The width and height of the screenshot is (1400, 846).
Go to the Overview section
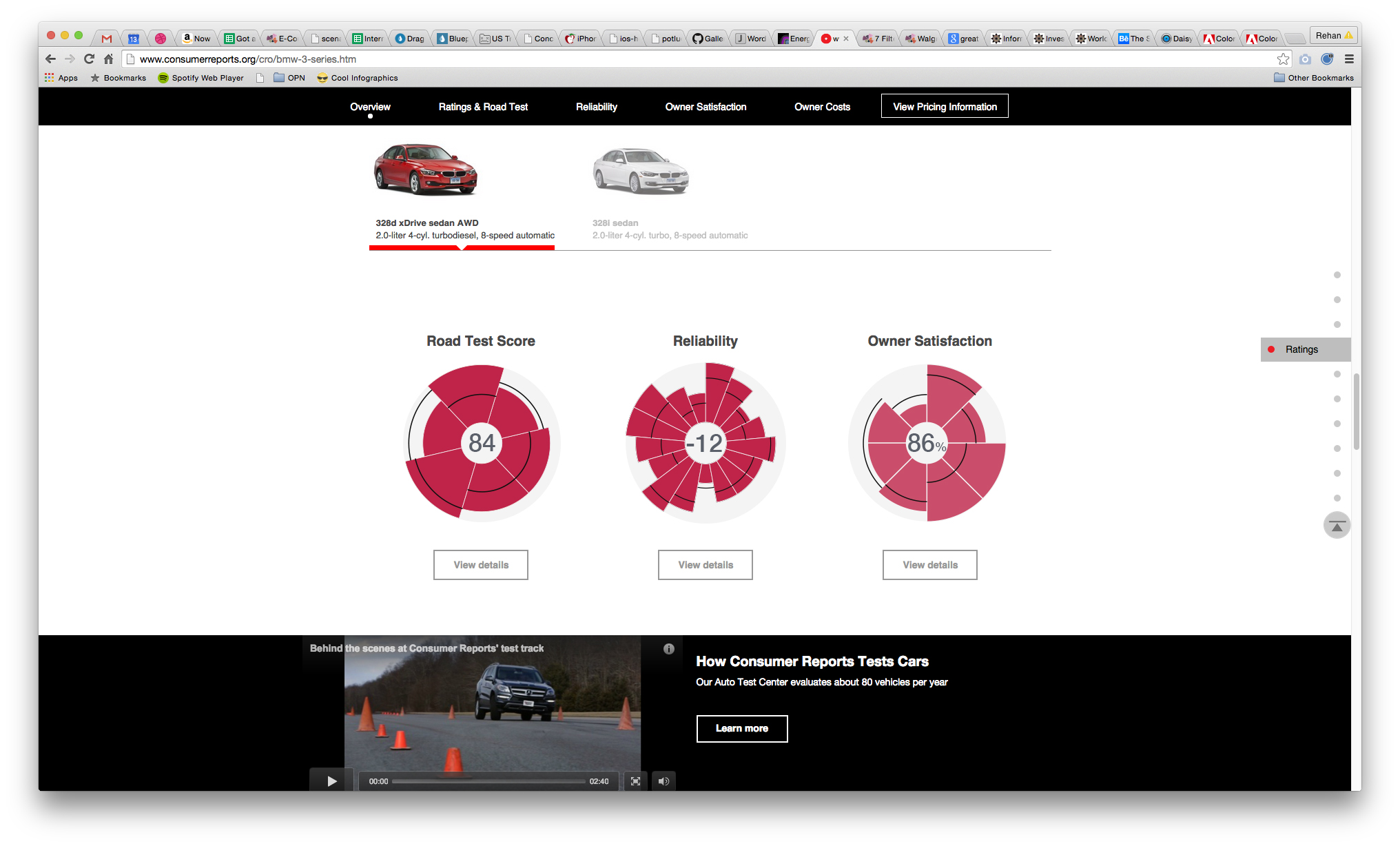(370, 107)
